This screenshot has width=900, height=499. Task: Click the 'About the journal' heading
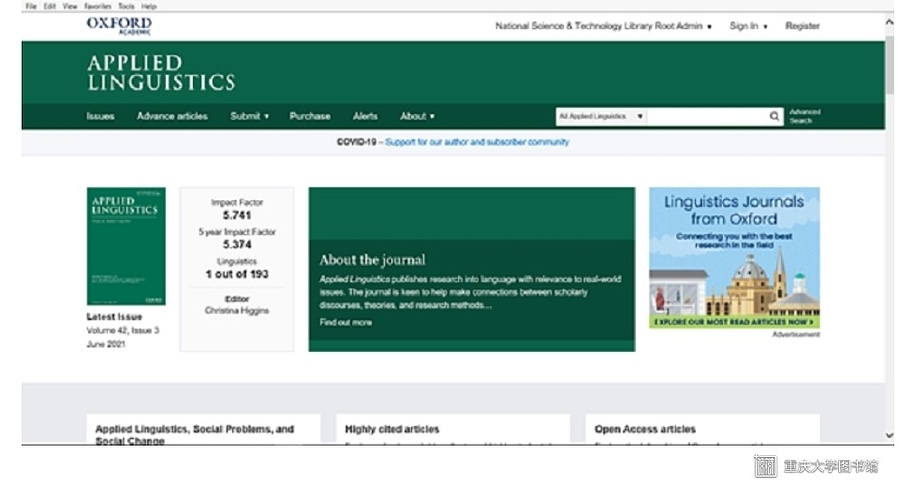coord(373,260)
